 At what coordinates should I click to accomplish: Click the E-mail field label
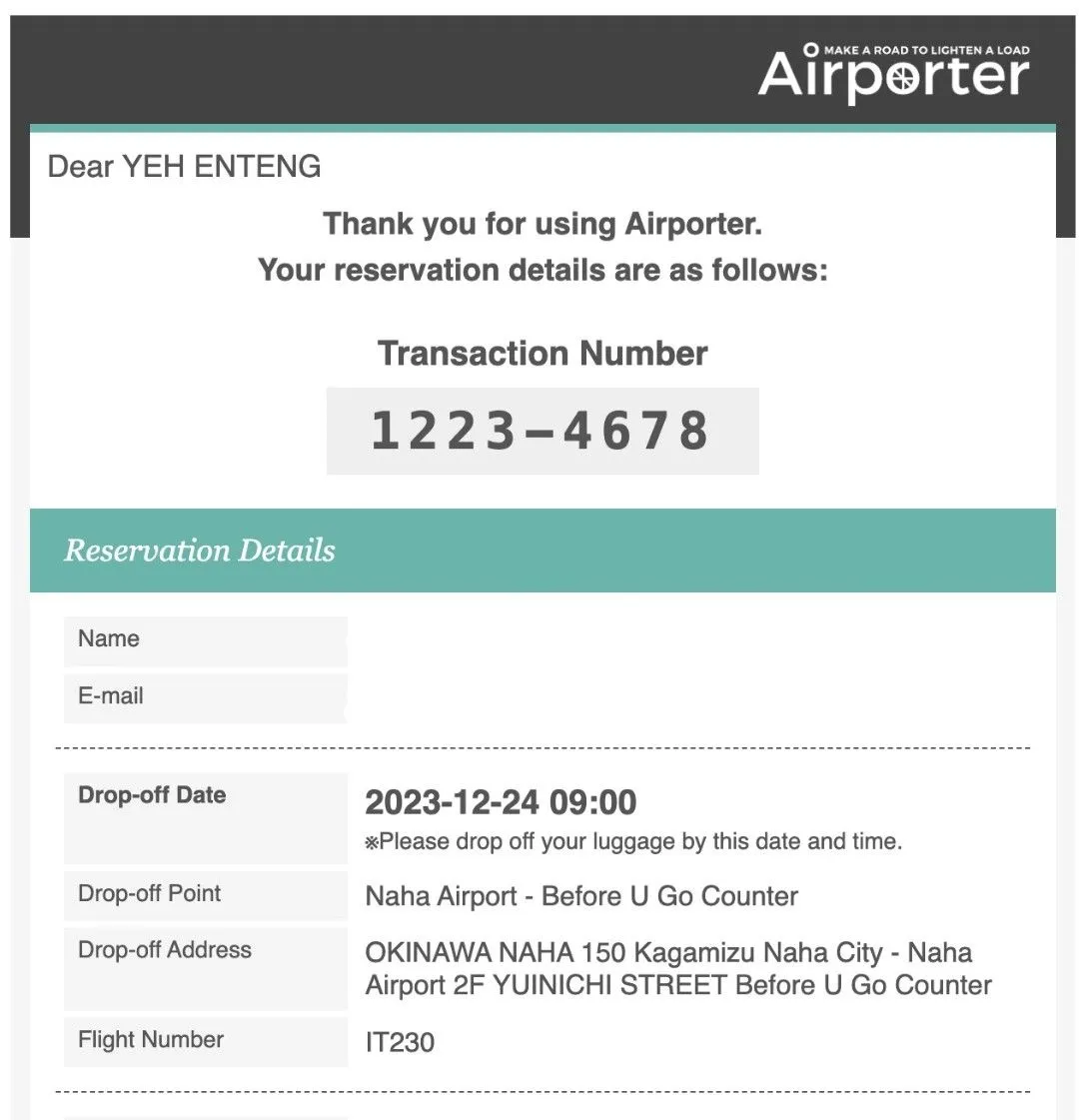(x=111, y=695)
